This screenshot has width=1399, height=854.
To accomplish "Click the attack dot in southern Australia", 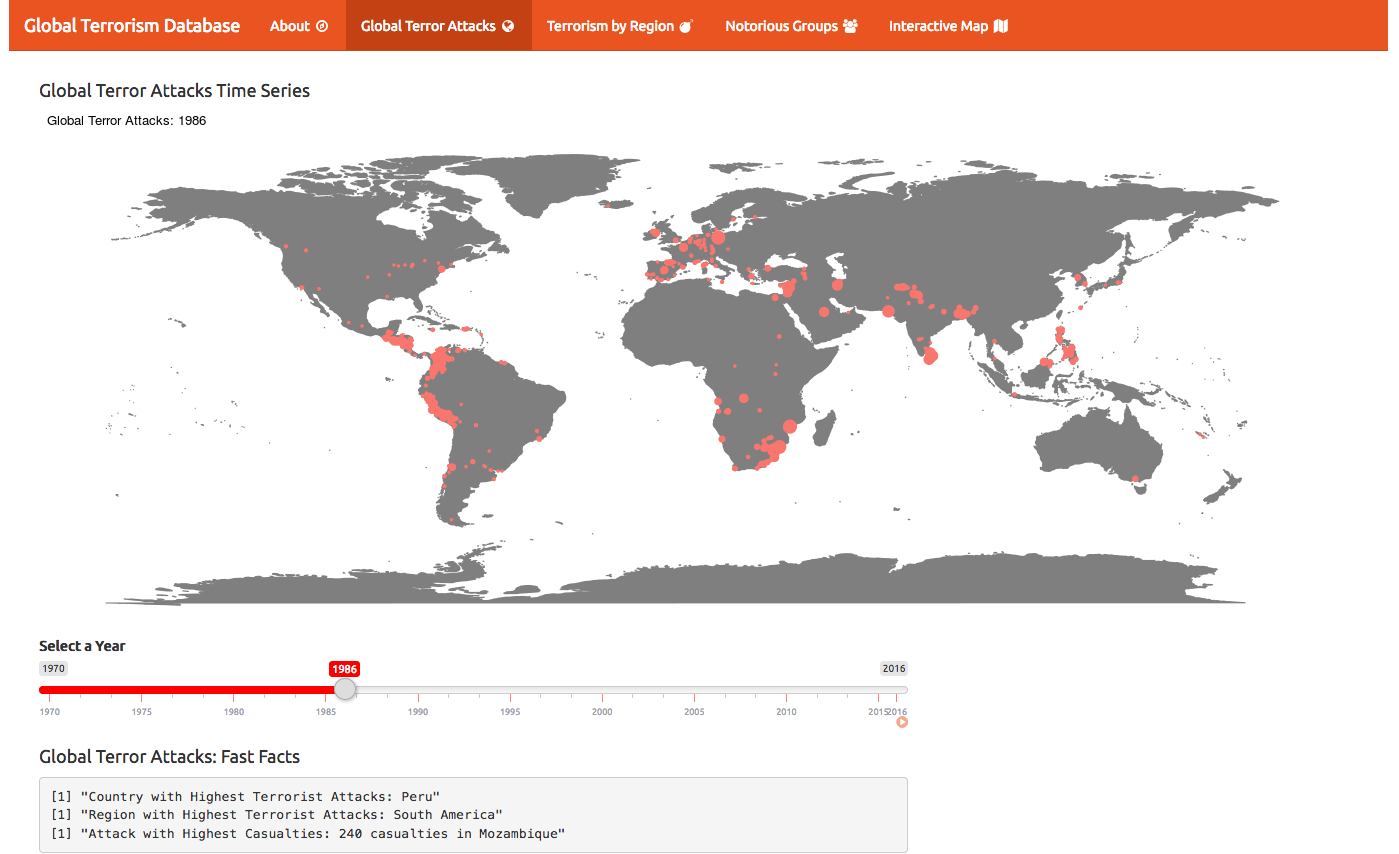I will click(x=1135, y=479).
